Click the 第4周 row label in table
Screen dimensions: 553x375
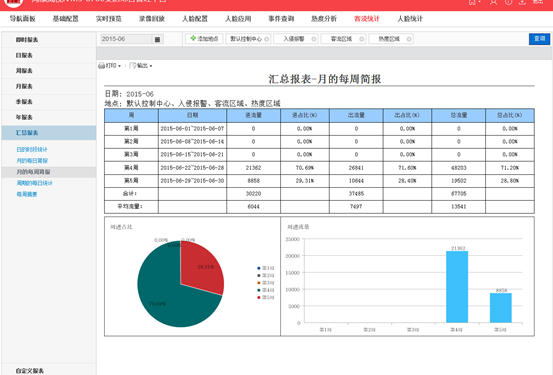tap(131, 168)
